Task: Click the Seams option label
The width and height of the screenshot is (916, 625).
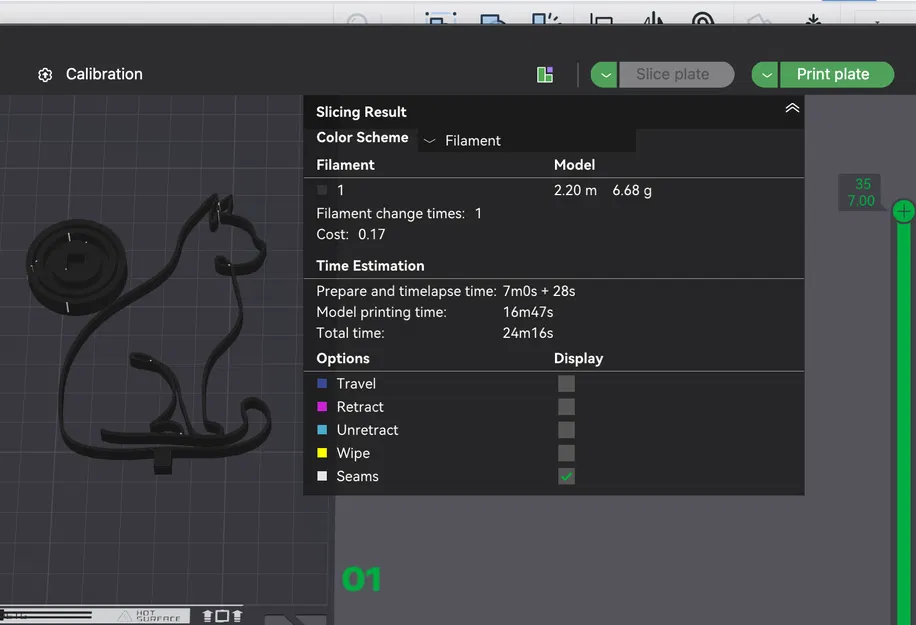Action: [358, 476]
